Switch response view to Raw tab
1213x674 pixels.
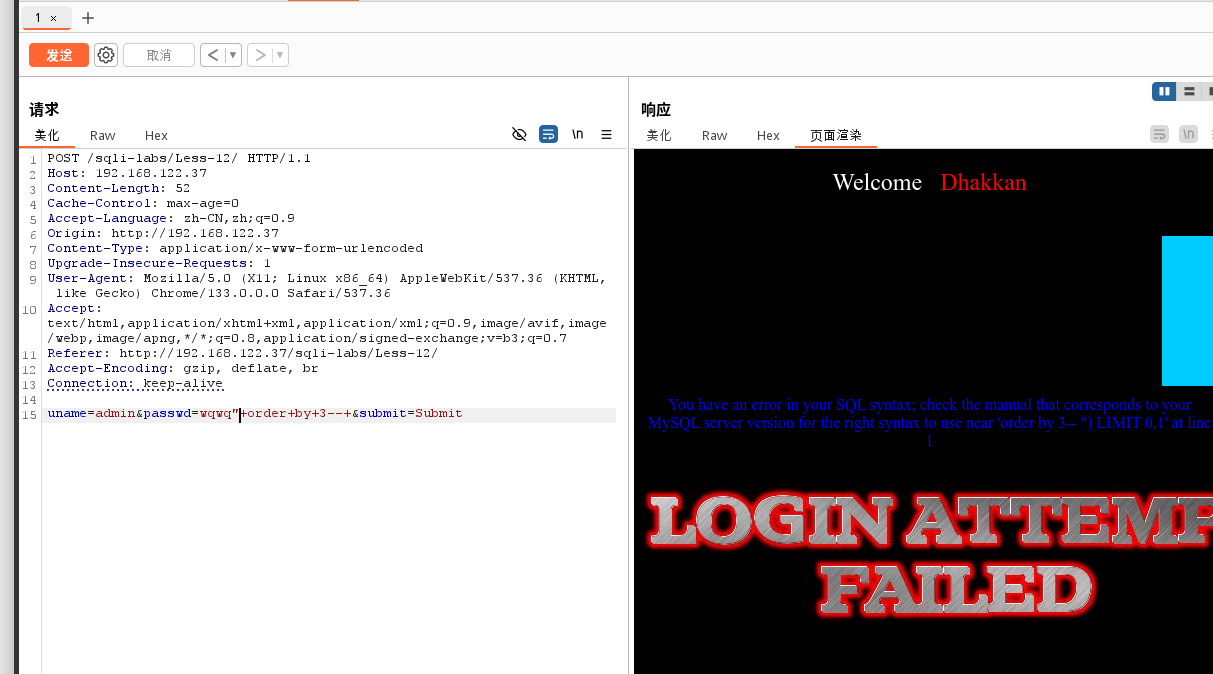coord(714,136)
